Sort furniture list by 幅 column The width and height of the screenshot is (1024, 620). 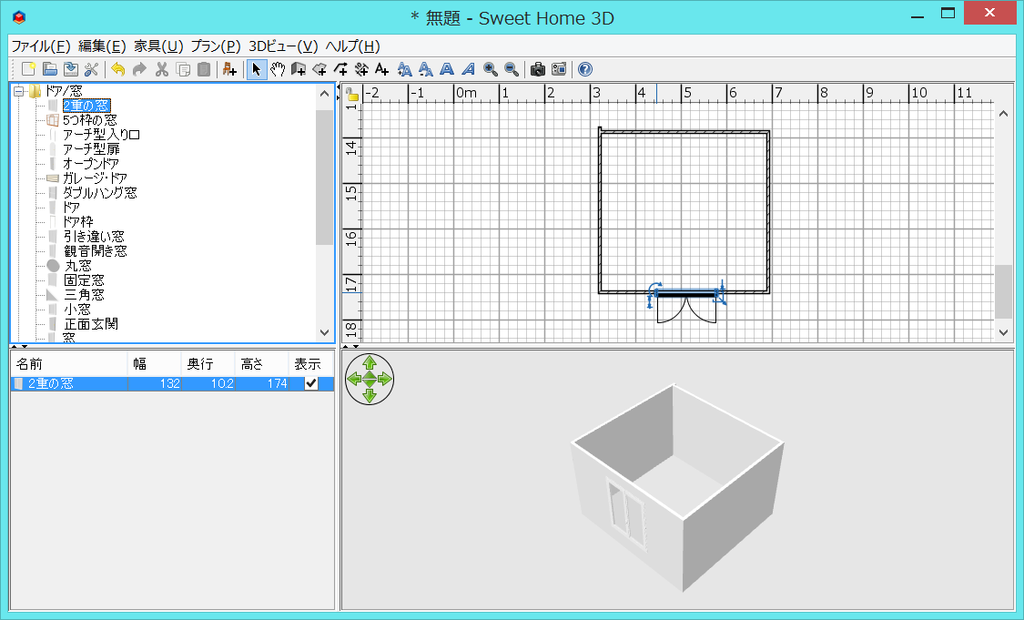point(154,364)
